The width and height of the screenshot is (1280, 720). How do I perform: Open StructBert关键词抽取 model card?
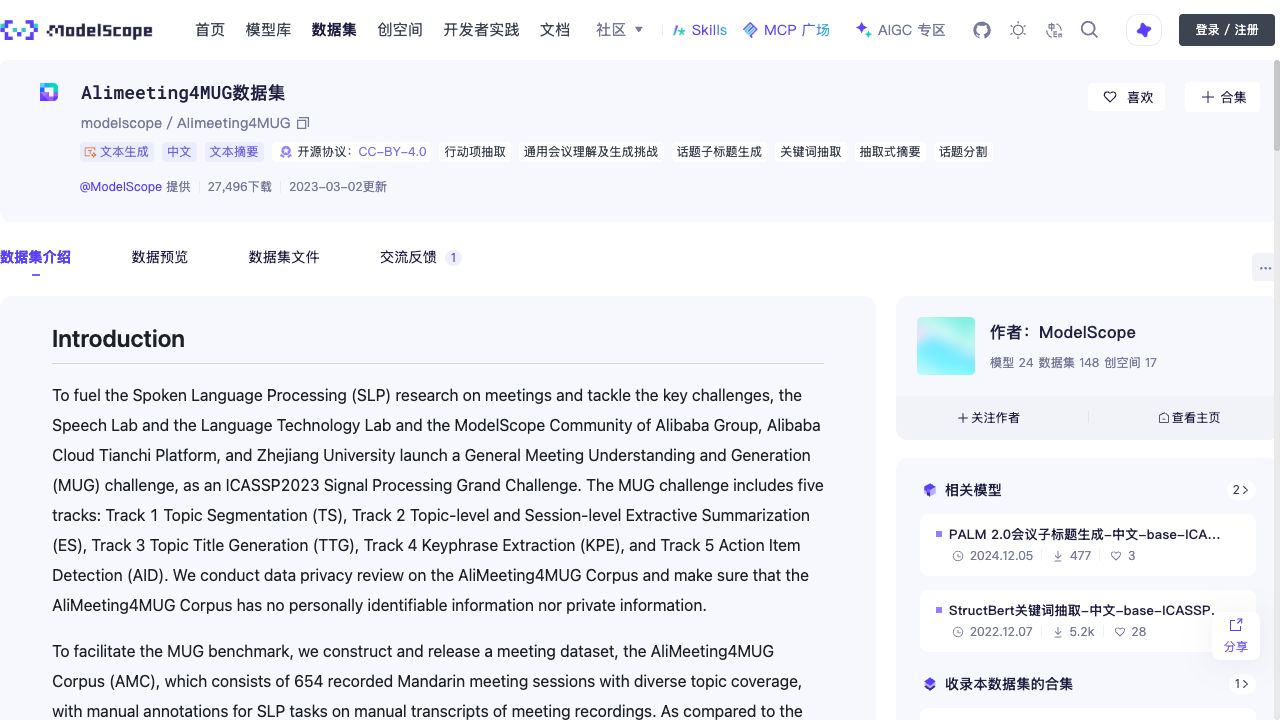click(1088, 621)
